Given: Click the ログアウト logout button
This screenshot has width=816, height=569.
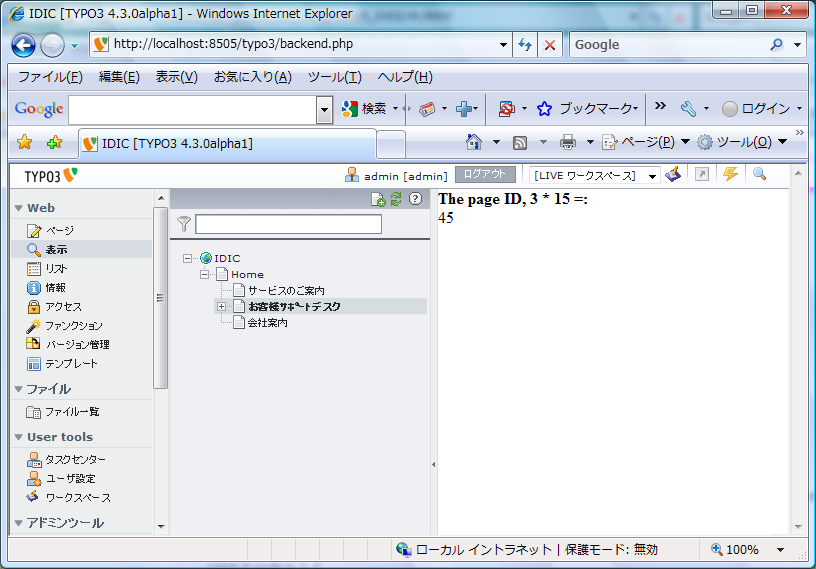Looking at the screenshot, I should [x=485, y=174].
